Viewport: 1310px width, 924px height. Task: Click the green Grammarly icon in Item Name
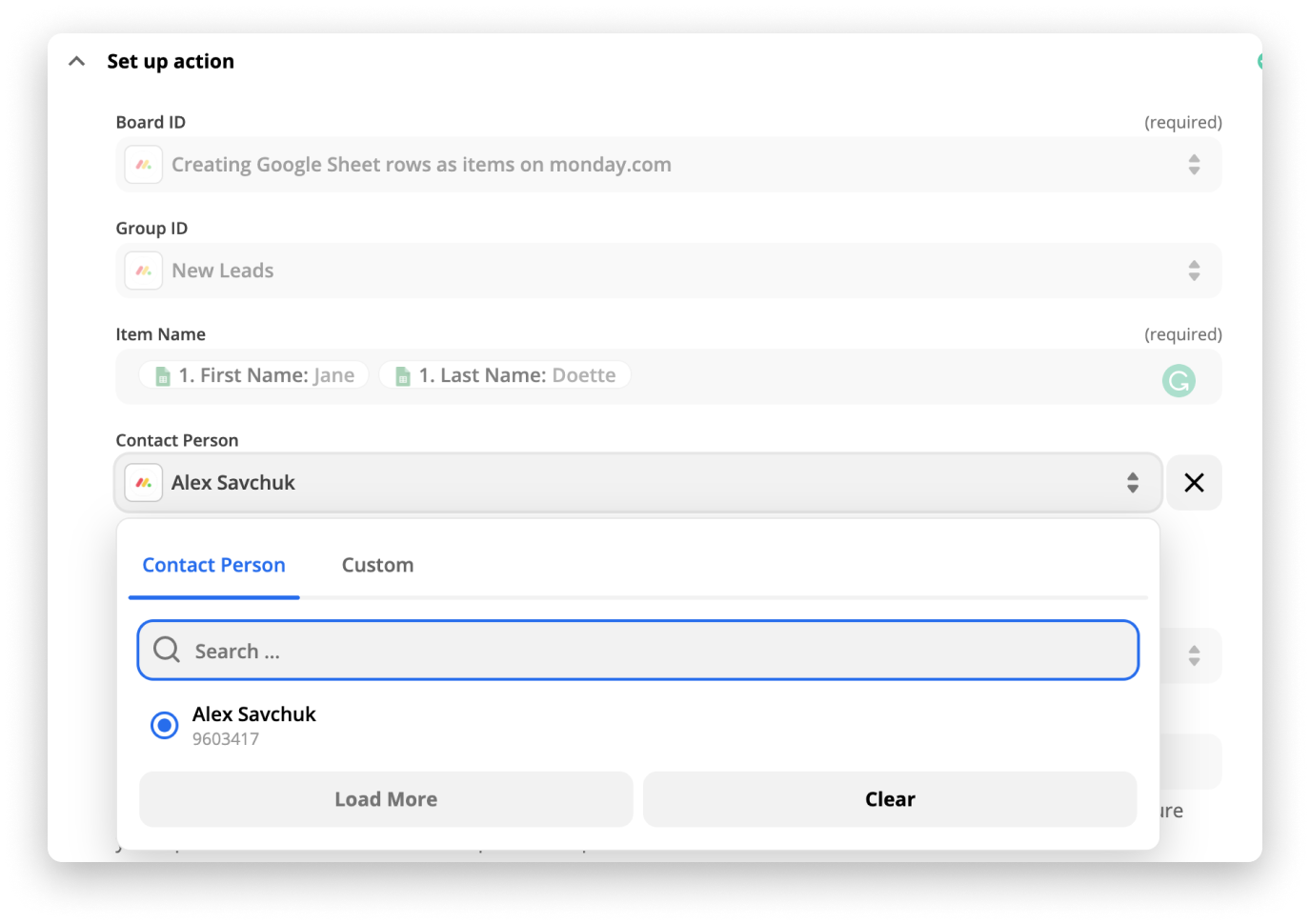click(x=1179, y=381)
